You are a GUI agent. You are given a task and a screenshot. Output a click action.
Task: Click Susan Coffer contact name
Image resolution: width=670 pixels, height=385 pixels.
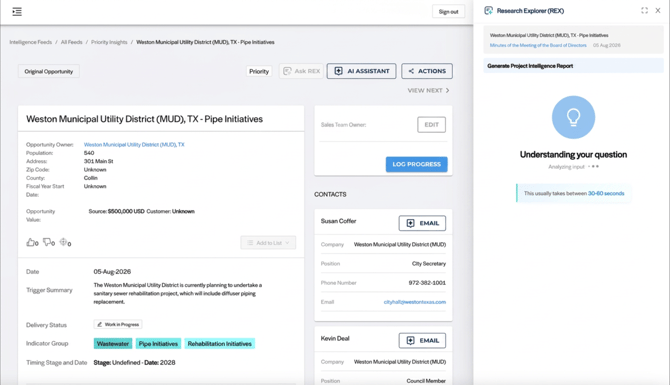pos(338,221)
